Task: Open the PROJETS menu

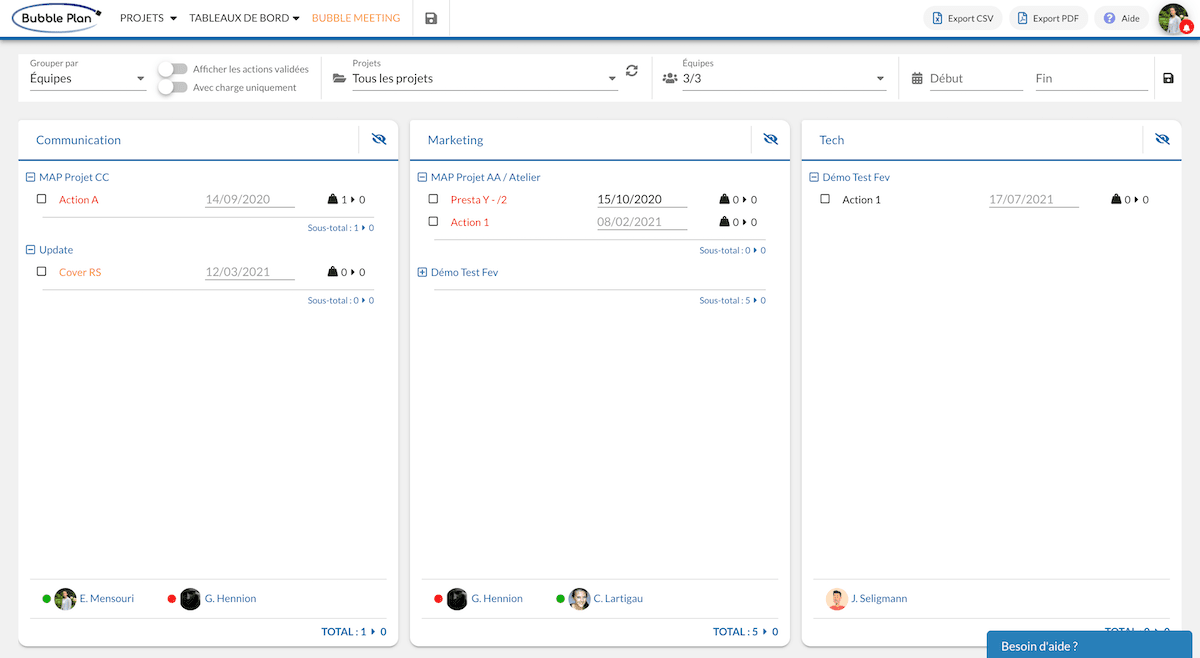Action: (148, 18)
